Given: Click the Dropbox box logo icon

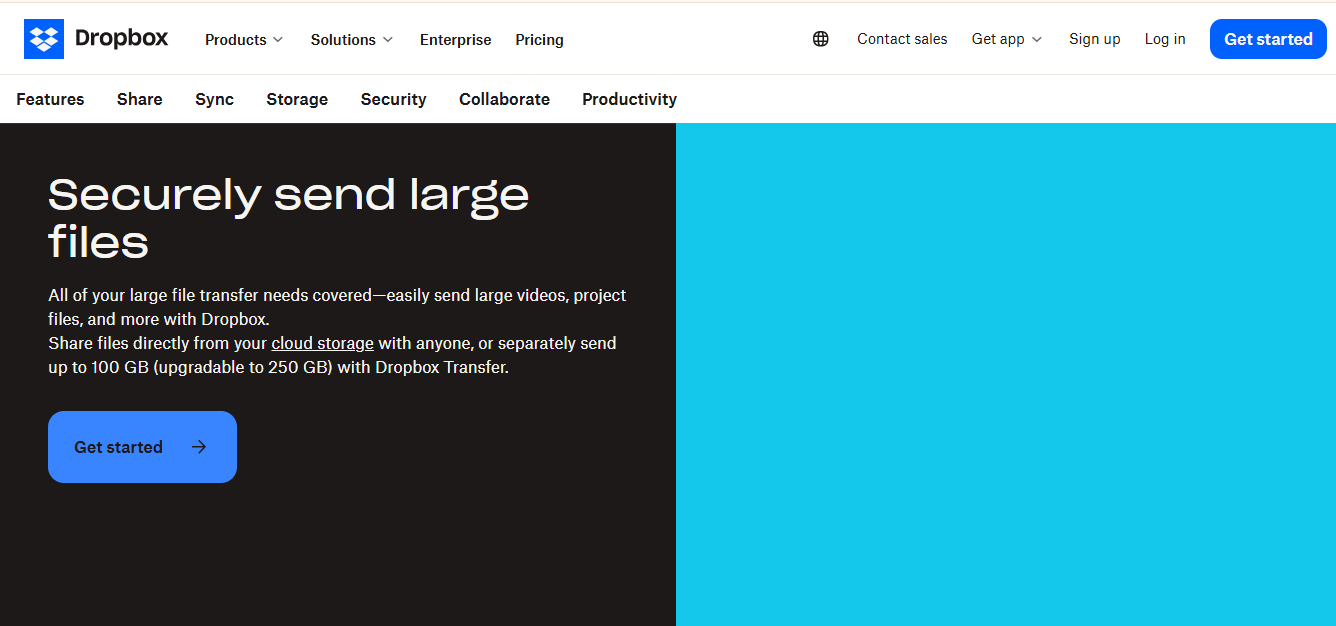Looking at the screenshot, I should tap(44, 39).
